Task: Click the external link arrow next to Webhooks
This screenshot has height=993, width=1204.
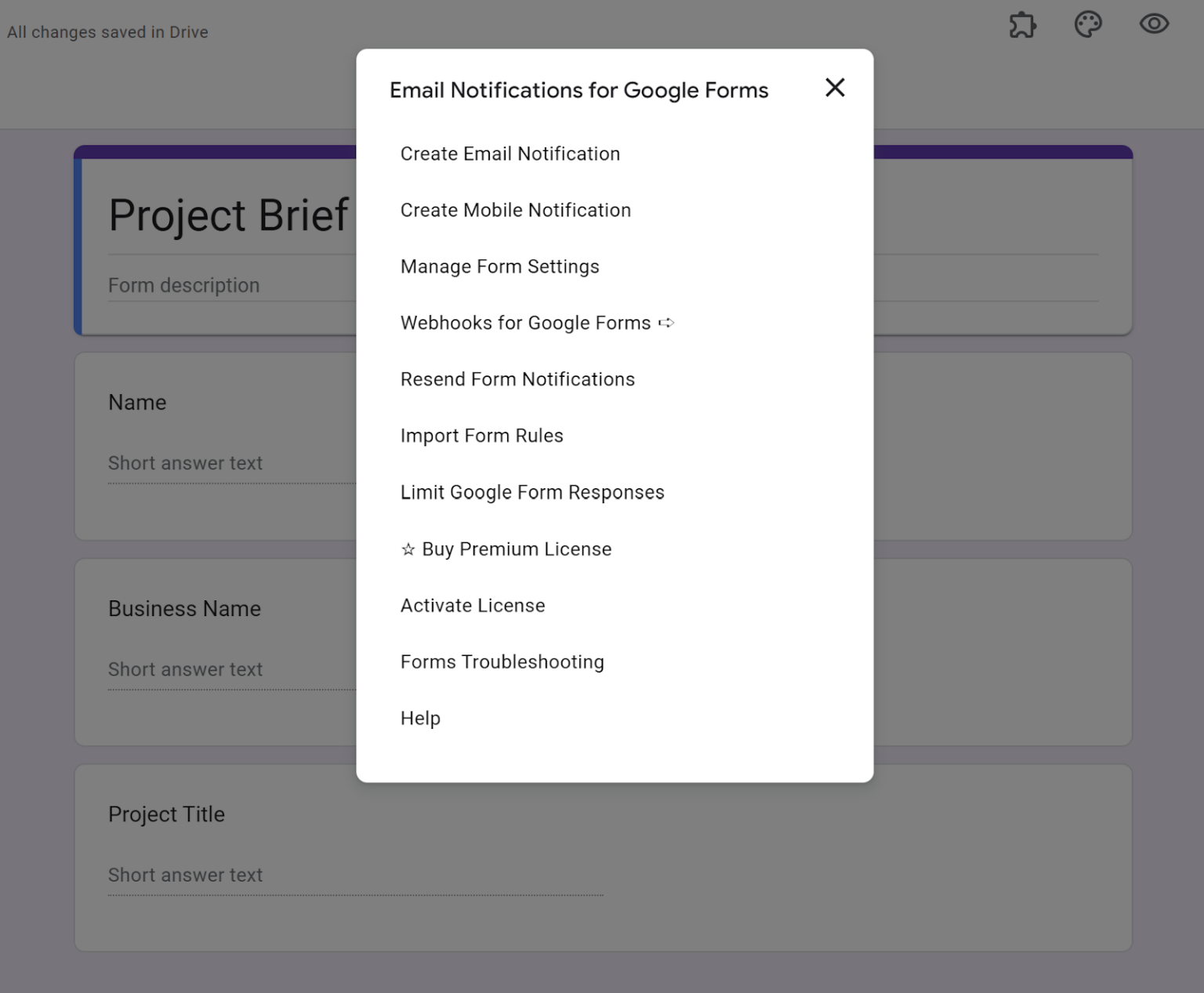Action: point(667,323)
